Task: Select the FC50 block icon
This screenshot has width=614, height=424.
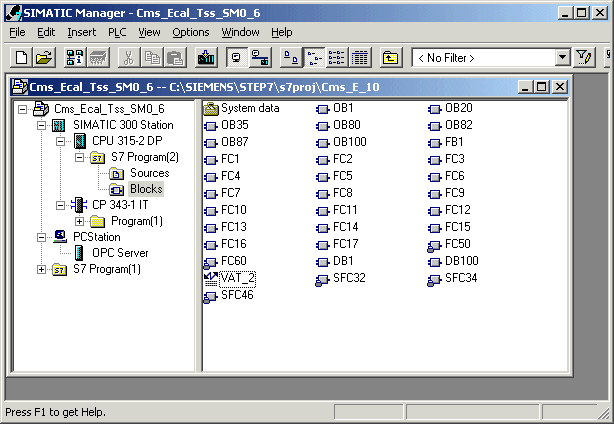Action: point(435,246)
